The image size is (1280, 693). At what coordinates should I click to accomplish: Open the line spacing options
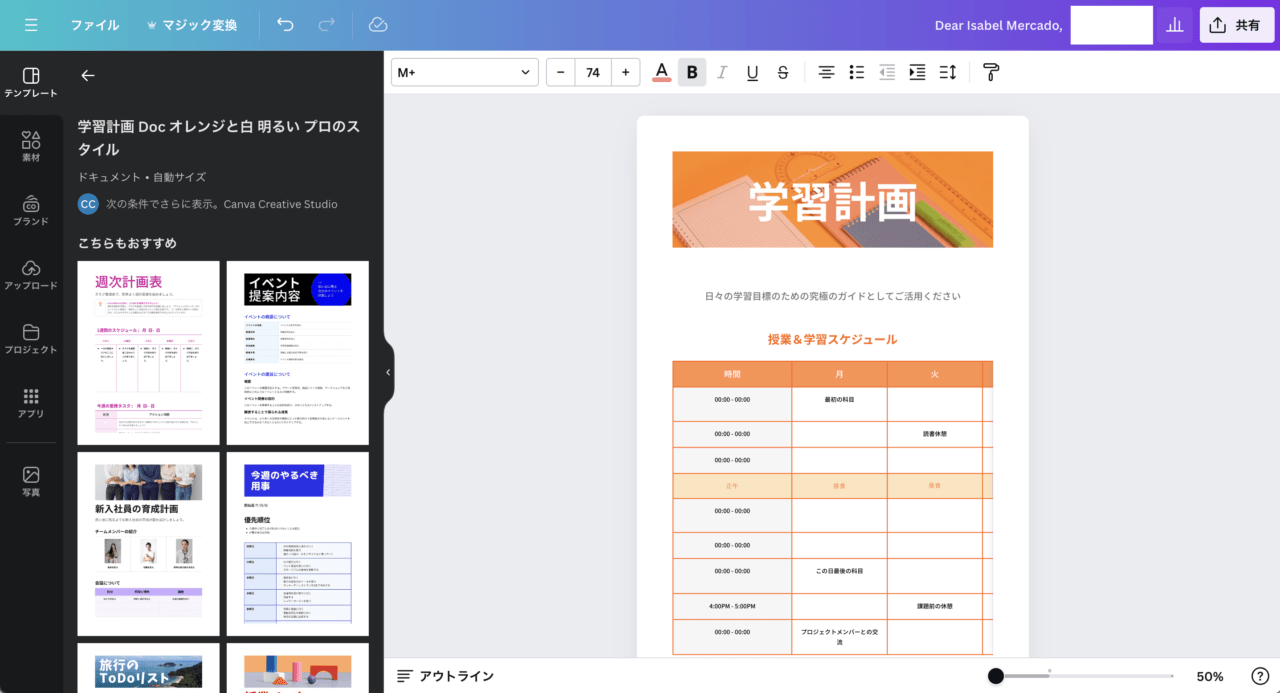948,72
